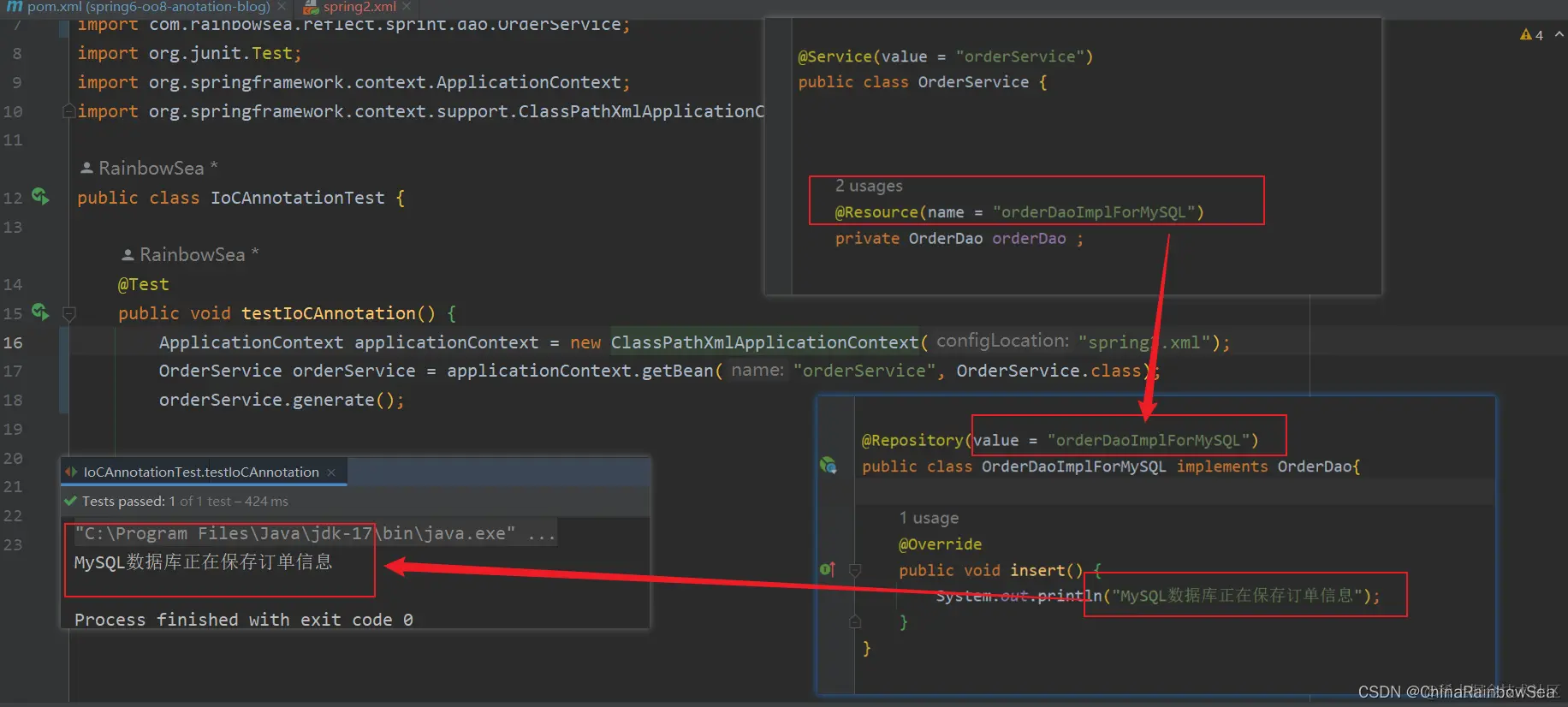Collapse the testIoCAnnotation method fold marker
The height and width of the screenshot is (707, 1568).
pyautogui.click(x=69, y=313)
